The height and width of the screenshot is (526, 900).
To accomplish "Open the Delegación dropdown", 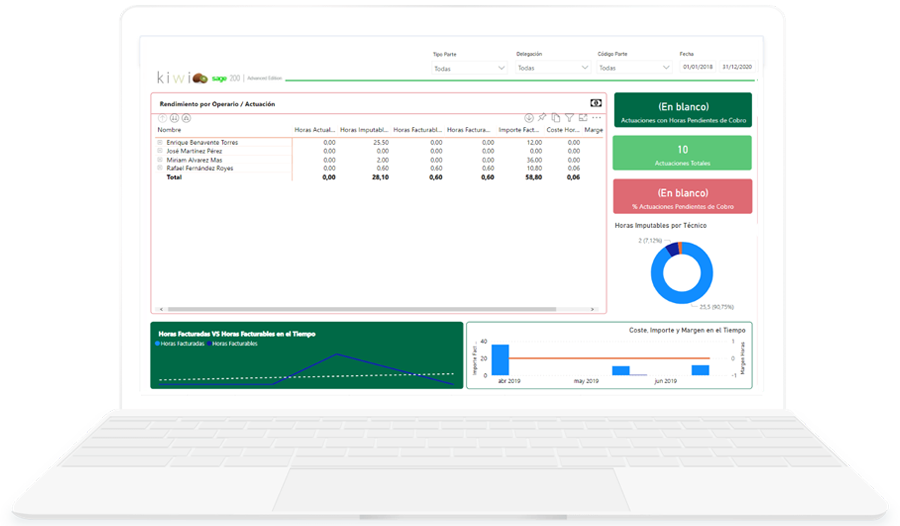I will (552, 68).
